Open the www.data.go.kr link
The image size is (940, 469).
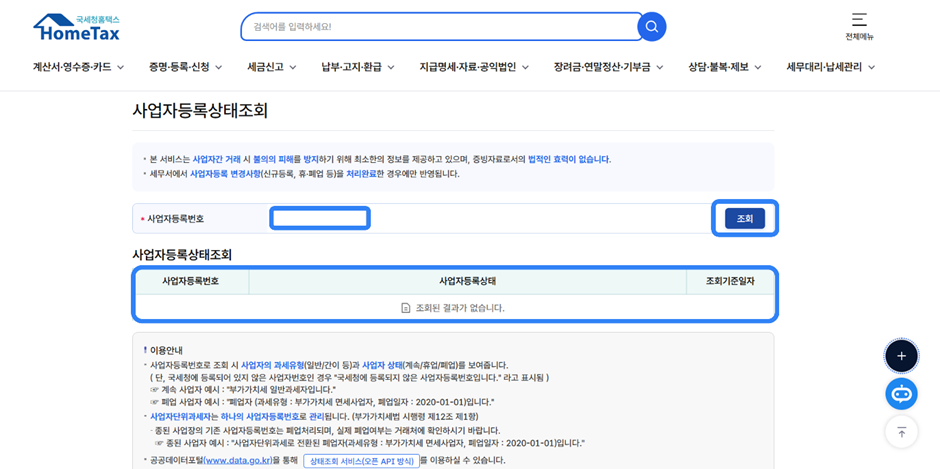pyautogui.click(x=237, y=460)
